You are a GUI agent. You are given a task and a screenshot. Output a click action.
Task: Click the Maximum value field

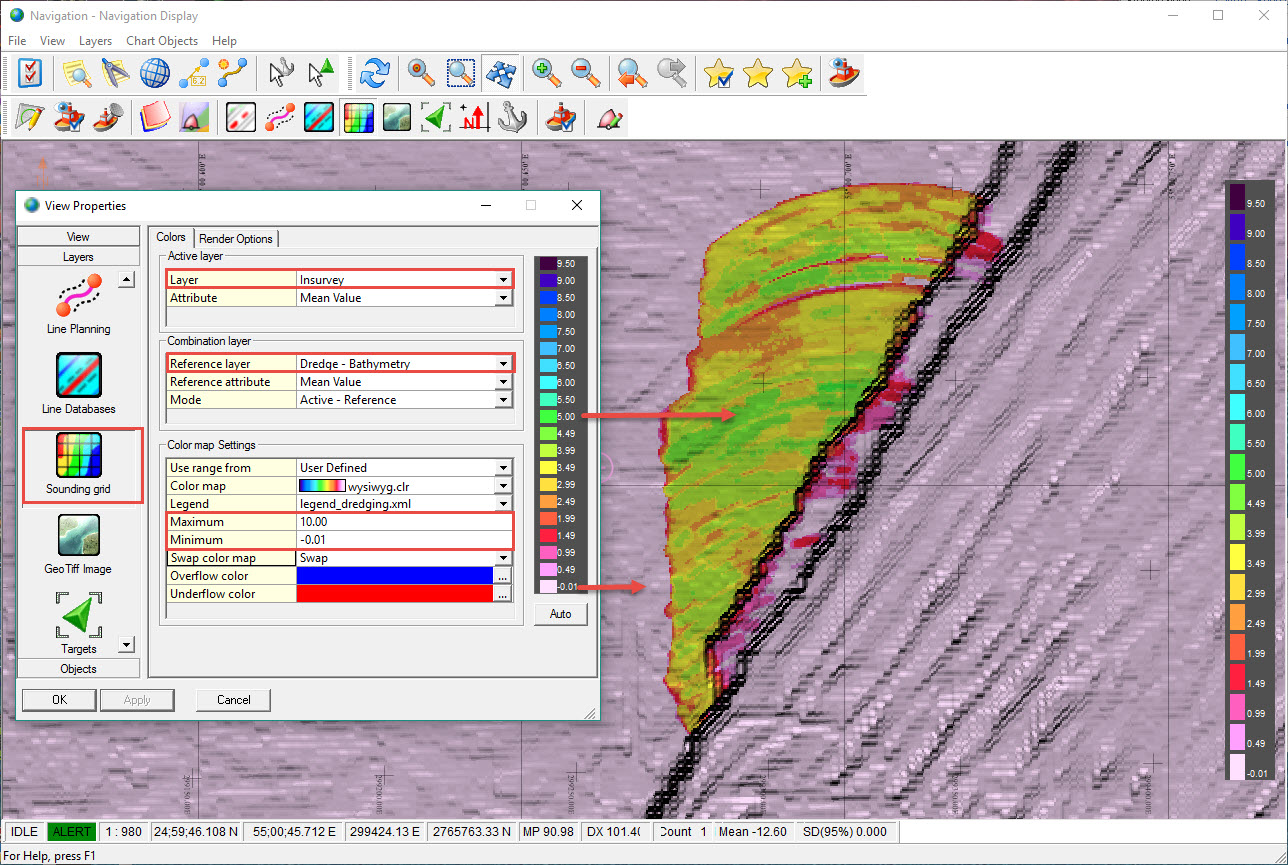point(404,522)
